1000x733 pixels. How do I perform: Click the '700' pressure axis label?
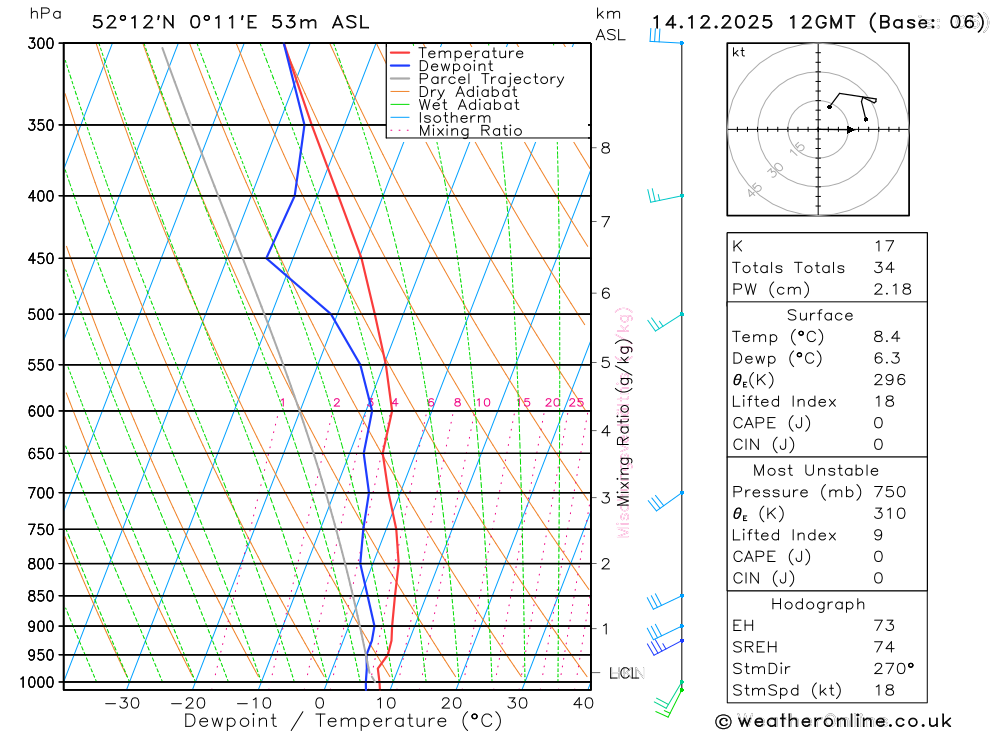point(41,493)
